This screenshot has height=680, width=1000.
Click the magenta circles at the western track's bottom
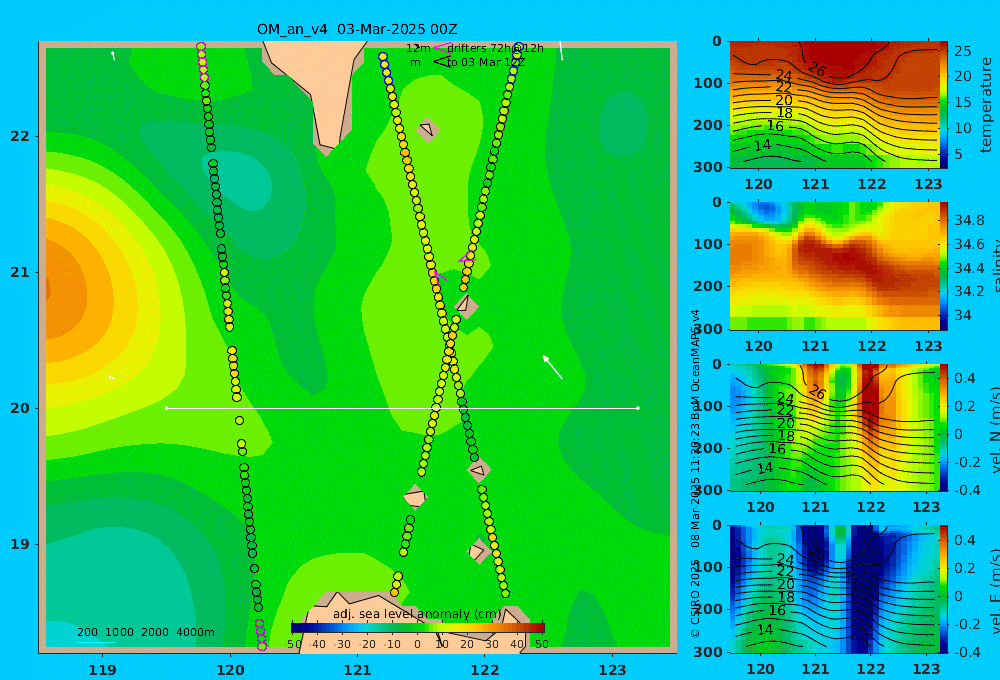(261, 635)
